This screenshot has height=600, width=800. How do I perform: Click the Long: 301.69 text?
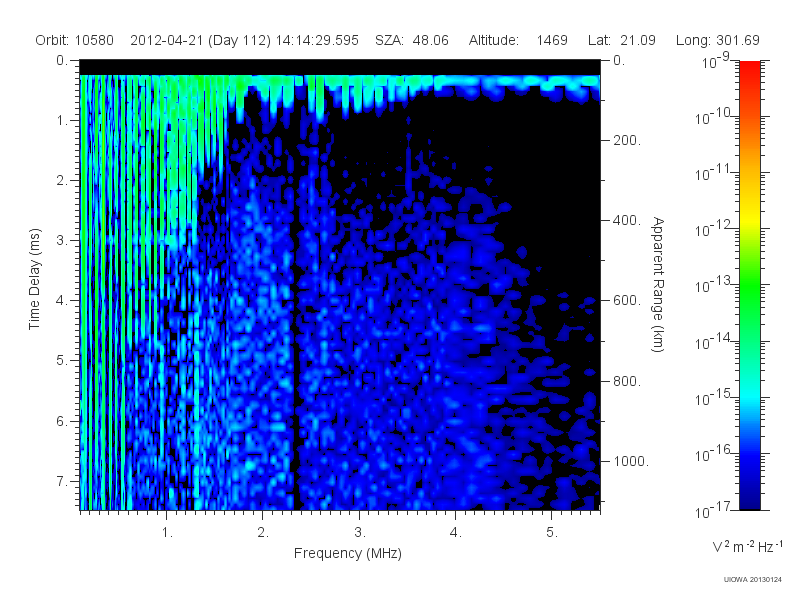pyautogui.click(x=718, y=40)
